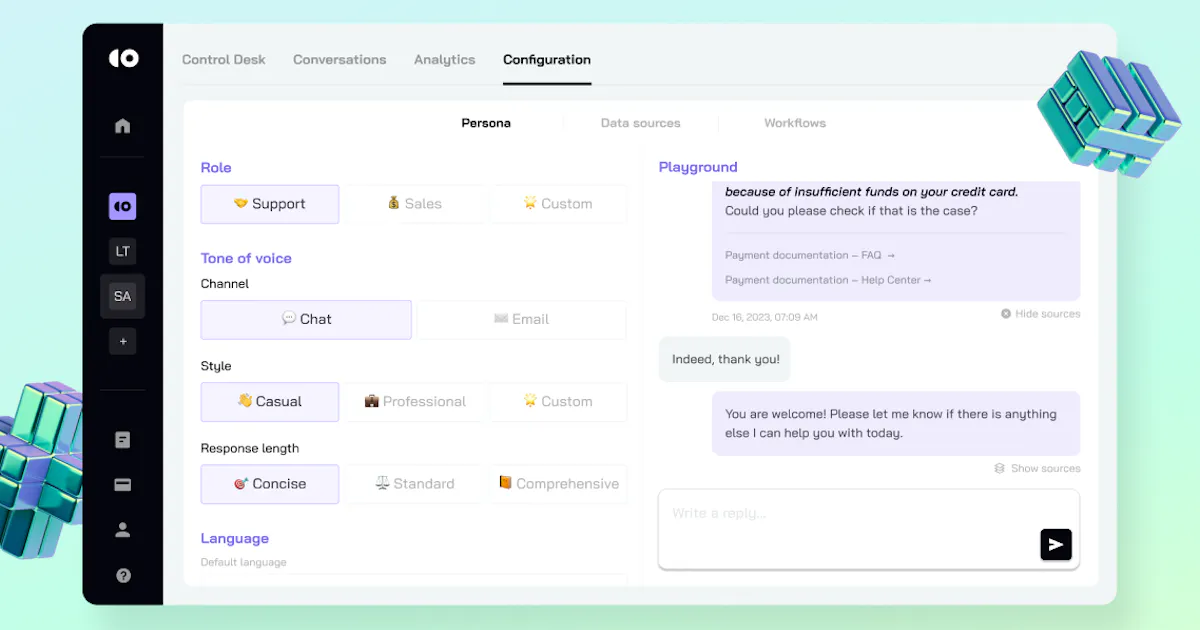This screenshot has width=1200, height=630.
Task: Click the Role section heading
Action: click(216, 168)
